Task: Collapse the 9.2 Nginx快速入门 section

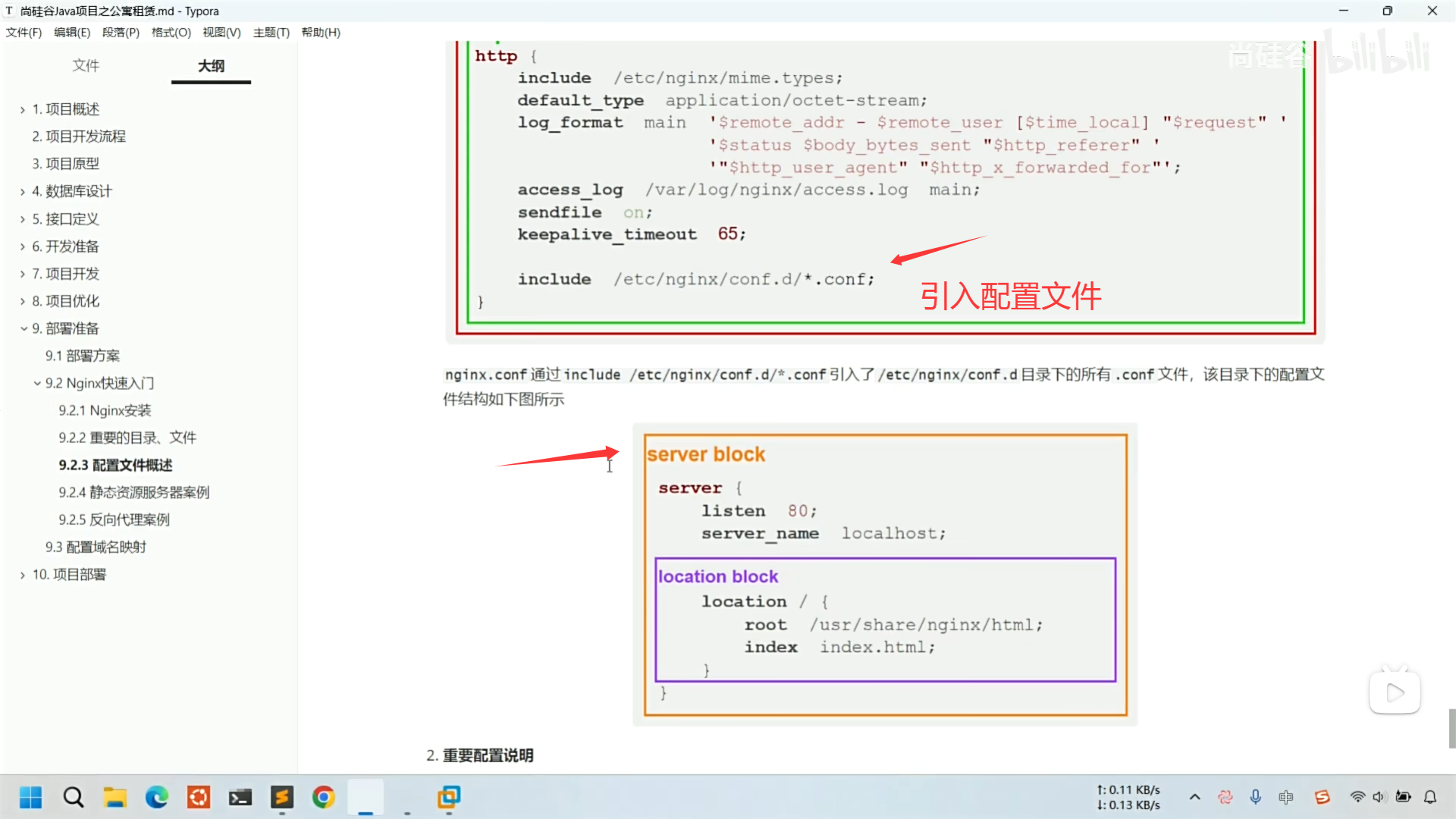Action: click(37, 383)
